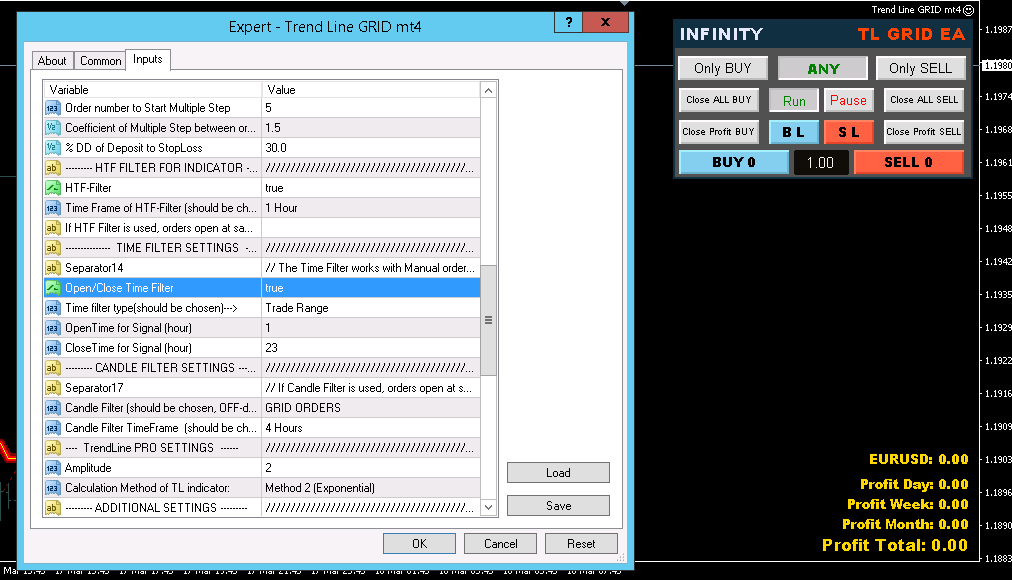Switch to the Common tab
The width and height of the screenshot is (1012, 580).
point(101,61)
